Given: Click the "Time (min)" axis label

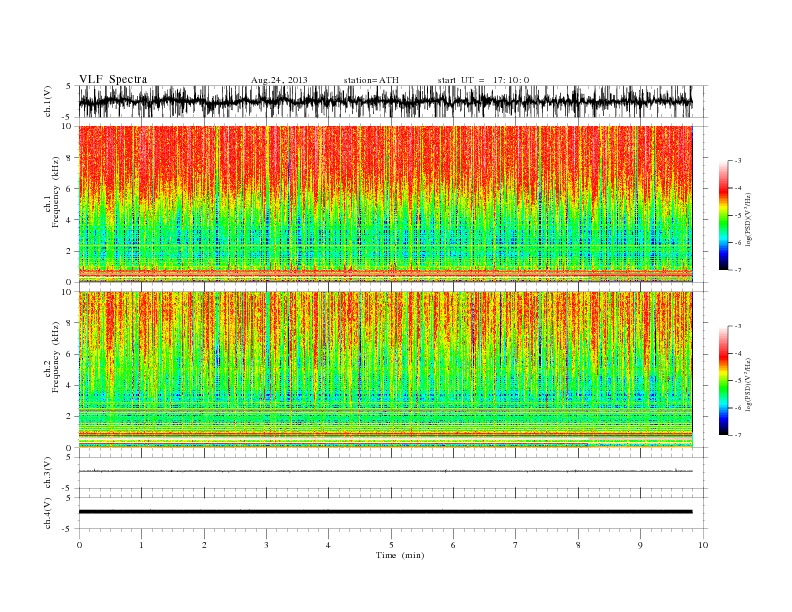Looking at the screenshot, I should click(400, 555).
